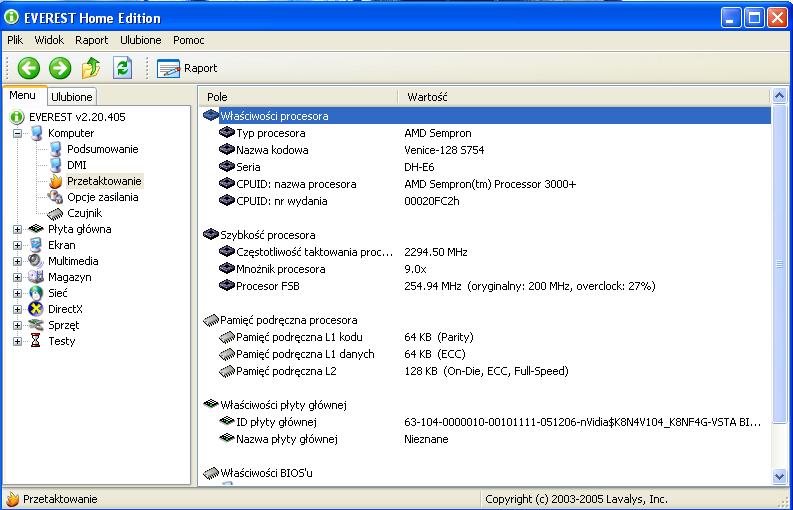Open the Pomoc menu
The width and height of the screenshot is (793, 510).
click(188, 40)
